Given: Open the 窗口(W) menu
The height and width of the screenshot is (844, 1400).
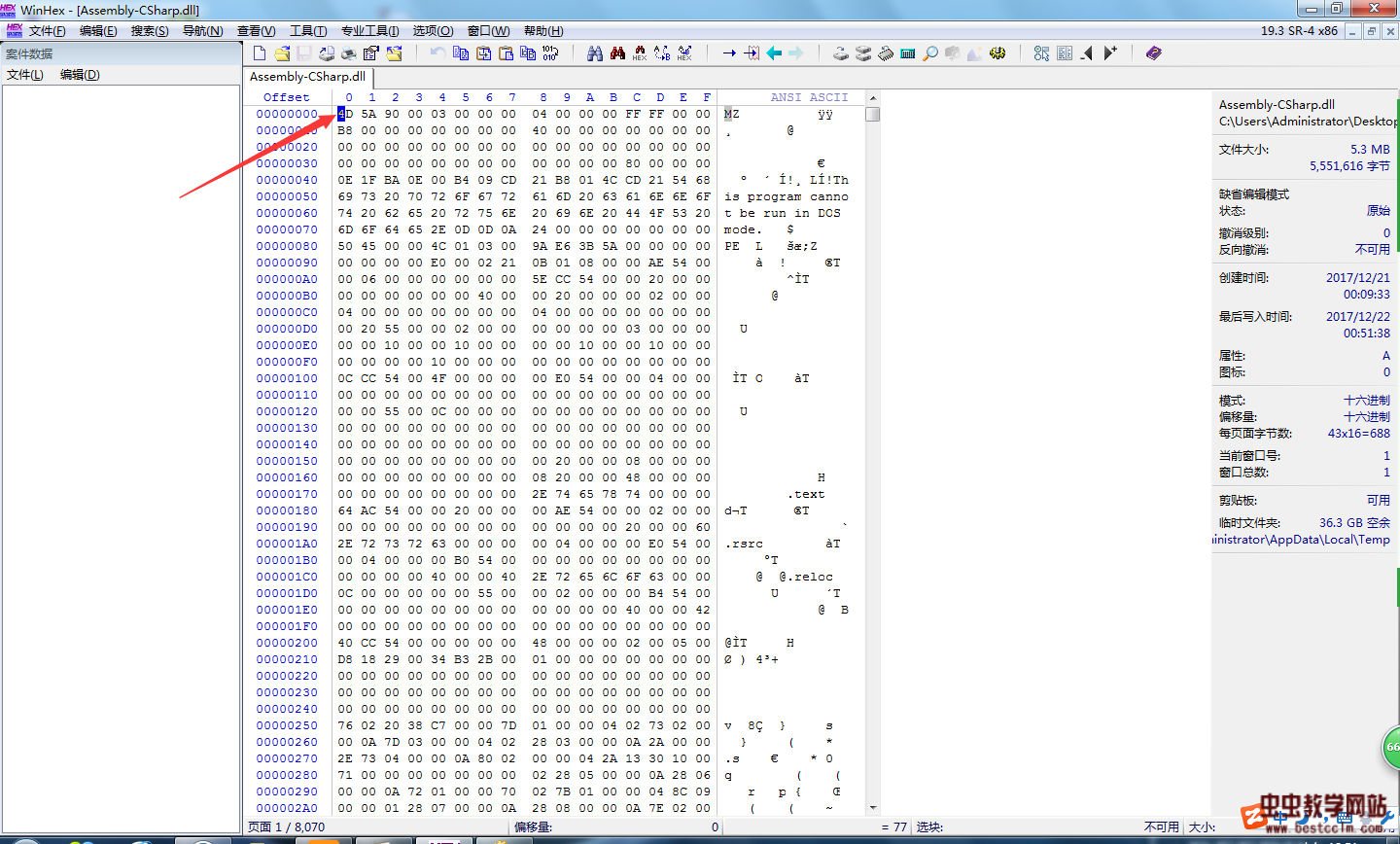Looking at the screenshot, I should click(x=489, y=31).
